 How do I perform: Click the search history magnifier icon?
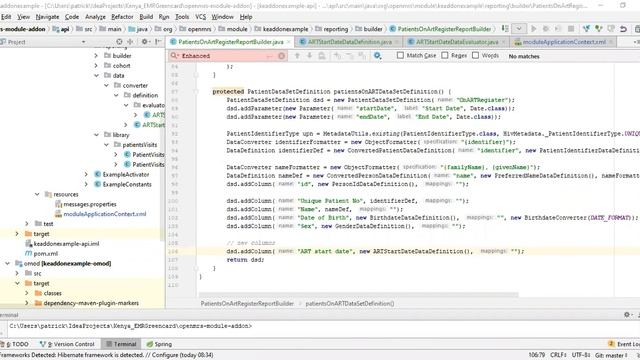pyautogui.click(x=175, y=56)
